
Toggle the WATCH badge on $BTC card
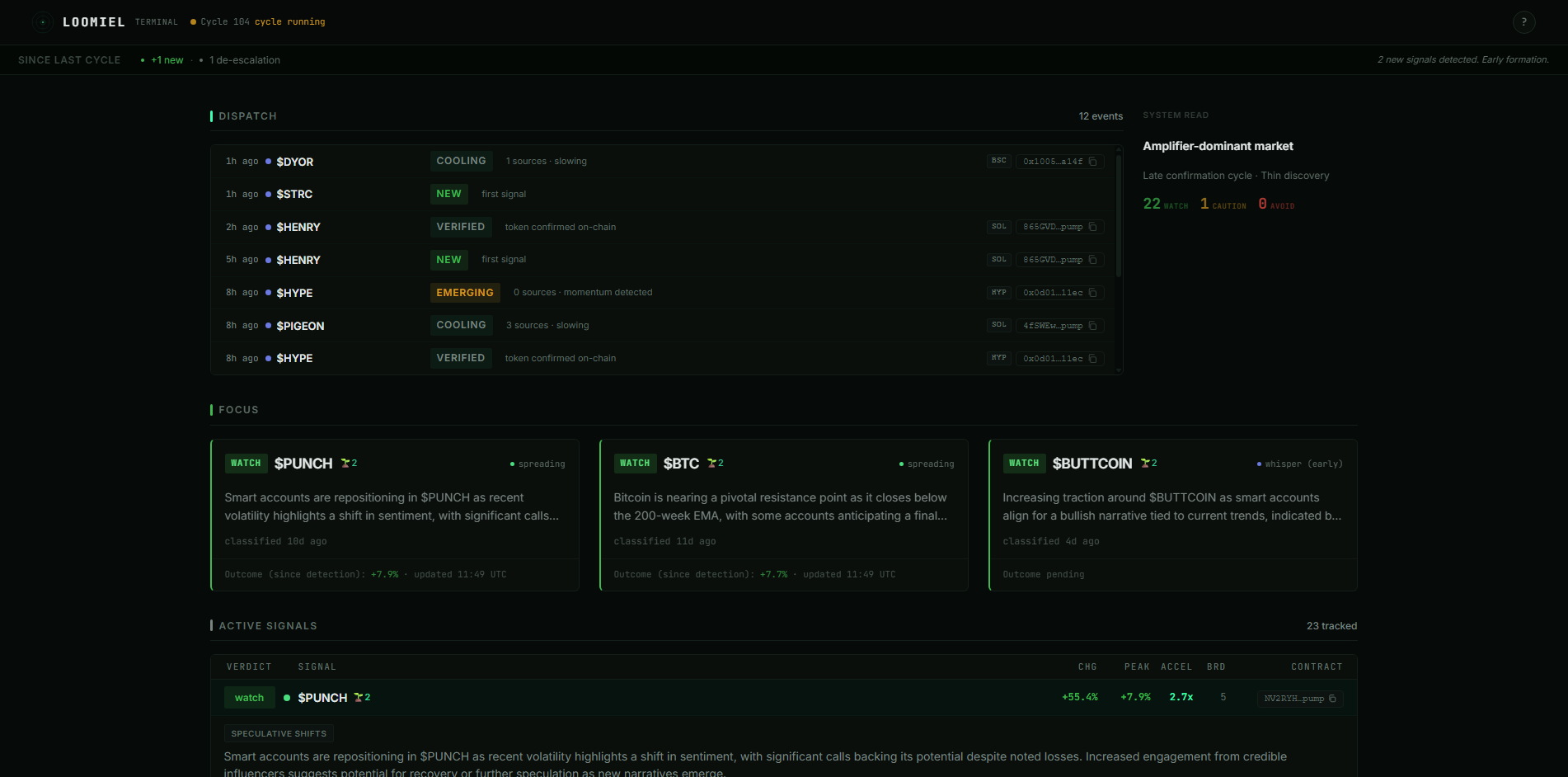coord(635,463)
